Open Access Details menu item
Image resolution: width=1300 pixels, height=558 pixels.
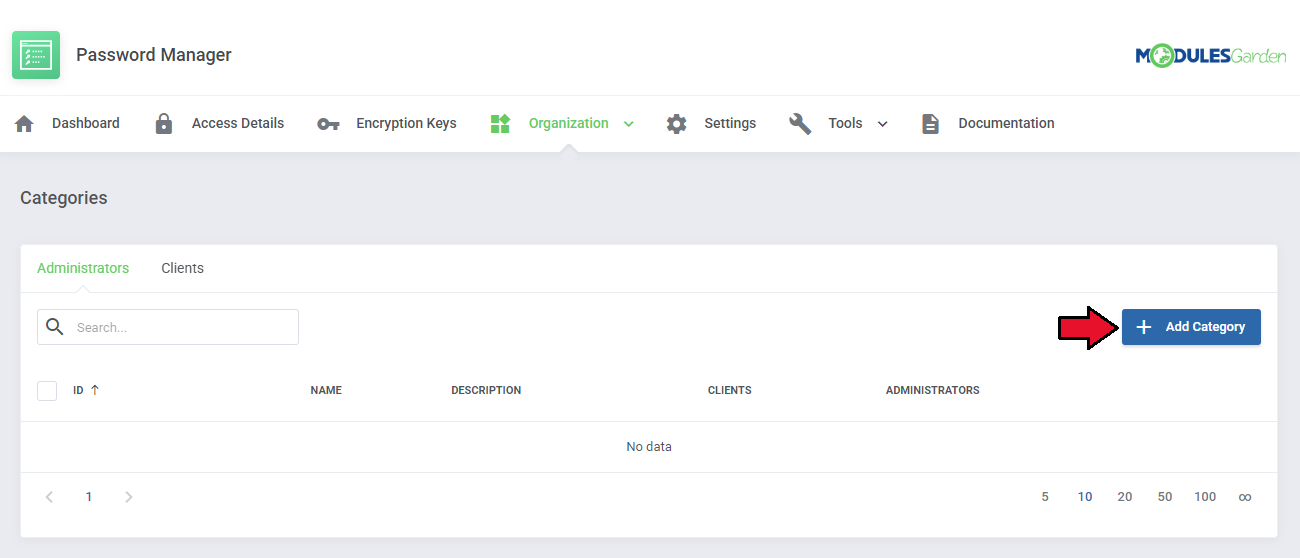coord(238,123)
